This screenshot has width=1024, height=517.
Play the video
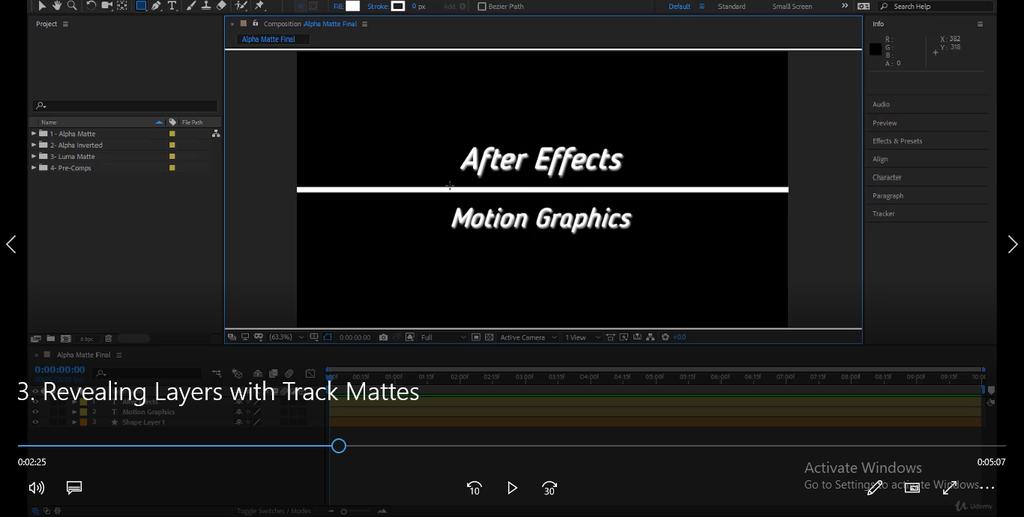(x=512, y=488)
